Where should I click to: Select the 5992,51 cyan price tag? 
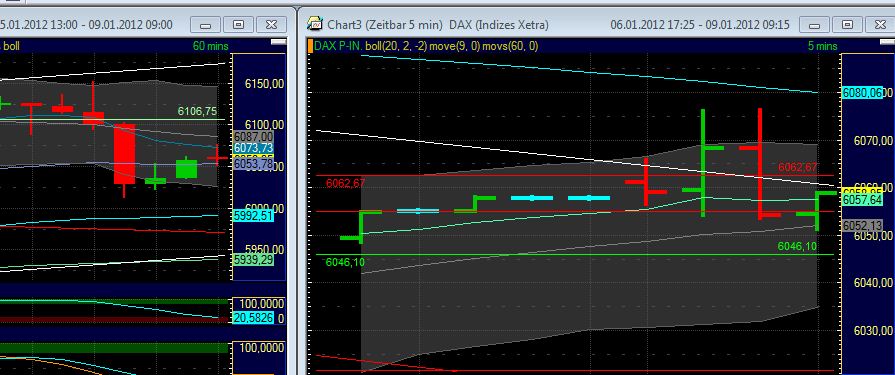tap(254, 216)
